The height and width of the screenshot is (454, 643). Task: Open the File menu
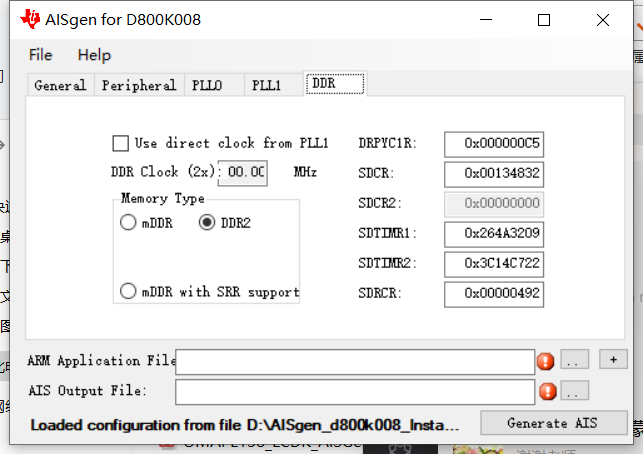click(41, 55)
